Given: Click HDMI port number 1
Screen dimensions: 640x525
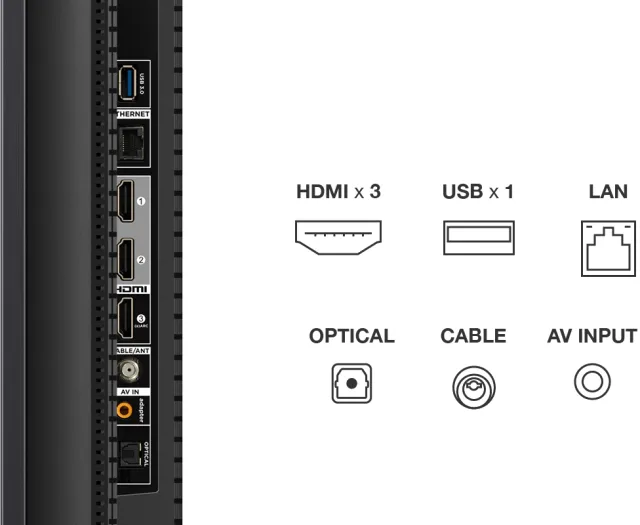Looking at the screenshot, I should pyautogui.click(x=126, y=201).
